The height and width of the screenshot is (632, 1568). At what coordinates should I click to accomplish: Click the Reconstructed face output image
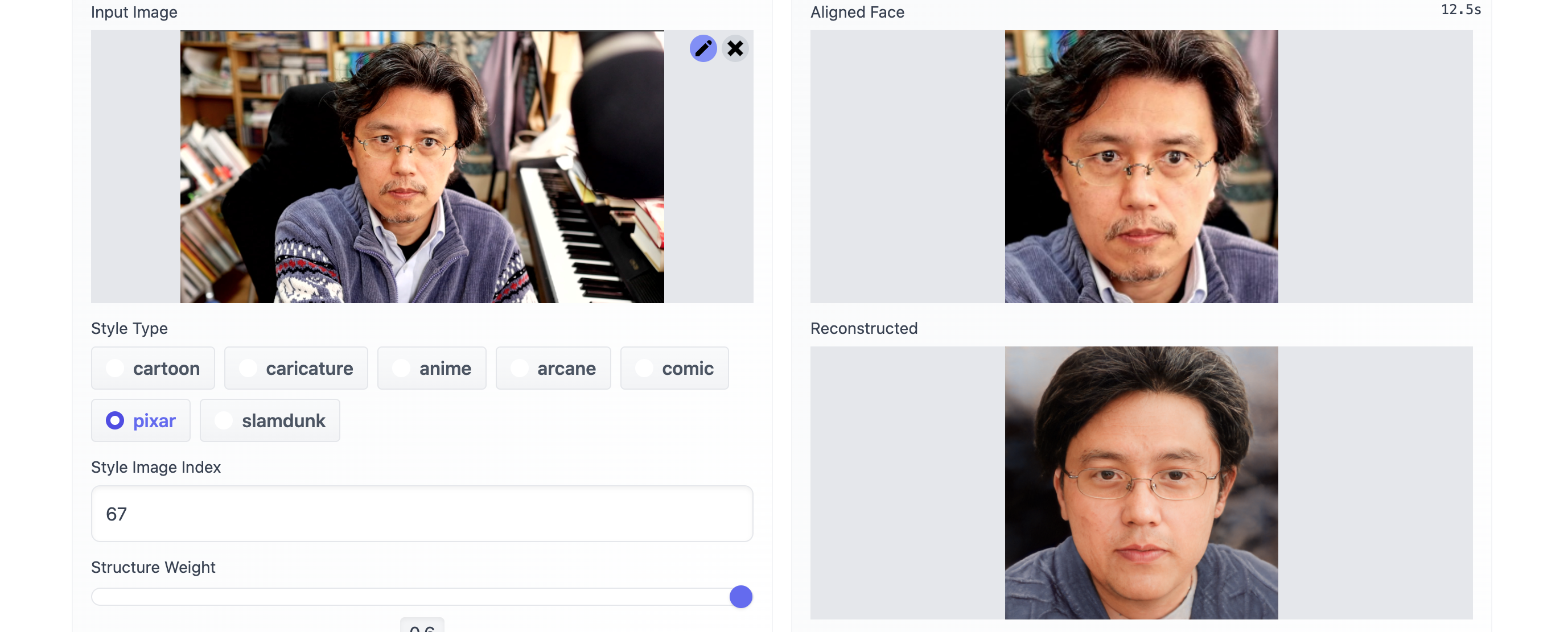[x=1141, y=483]
